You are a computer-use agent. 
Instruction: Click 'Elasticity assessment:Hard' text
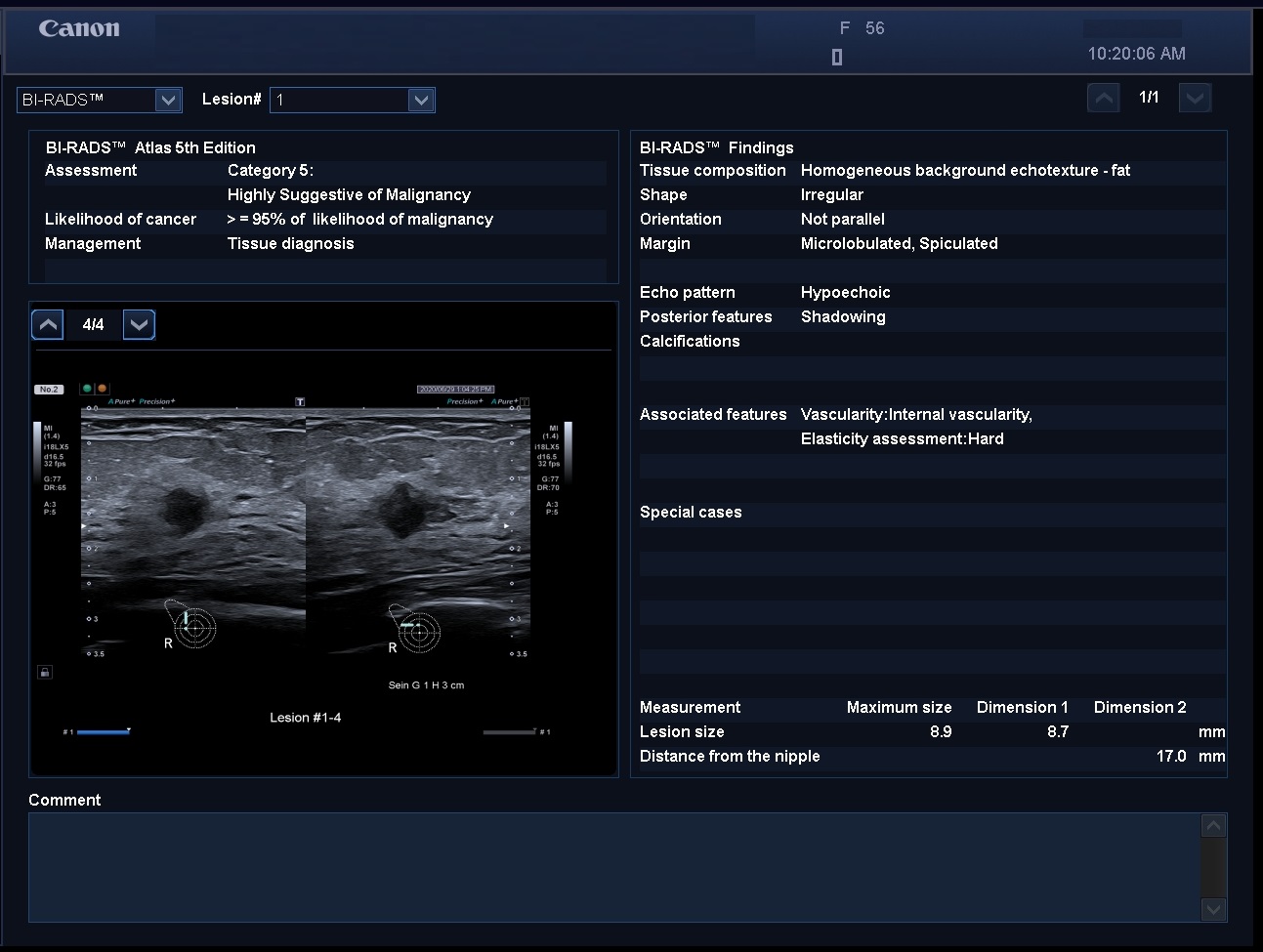coord(903,438)
